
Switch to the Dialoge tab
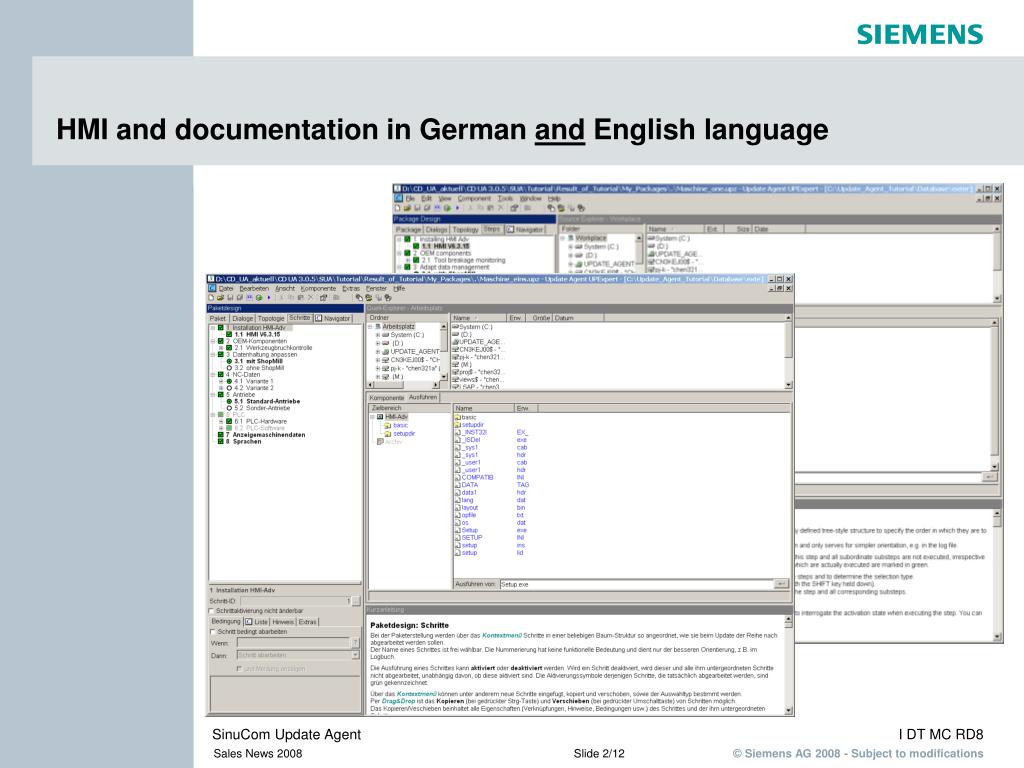[x=242, y=319]
